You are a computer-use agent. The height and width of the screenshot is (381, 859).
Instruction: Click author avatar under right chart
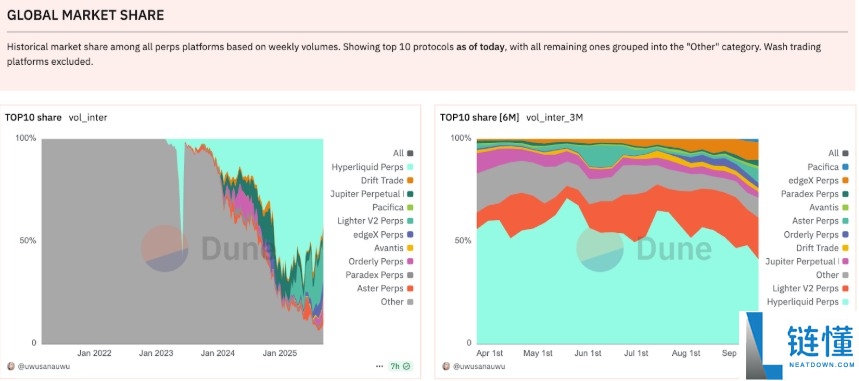coord(445,366)
